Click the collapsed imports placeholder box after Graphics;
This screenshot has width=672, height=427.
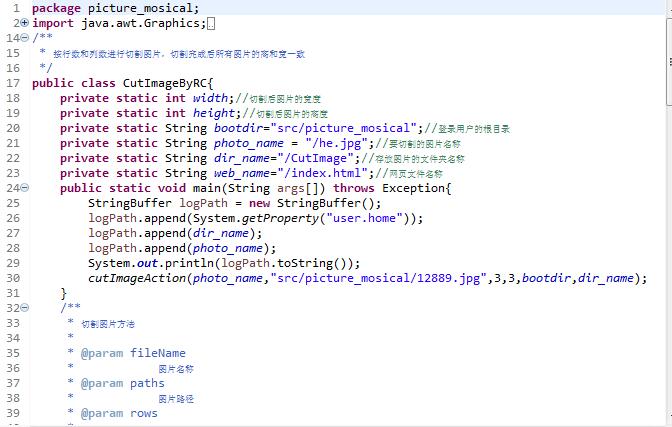coord(211,24)
